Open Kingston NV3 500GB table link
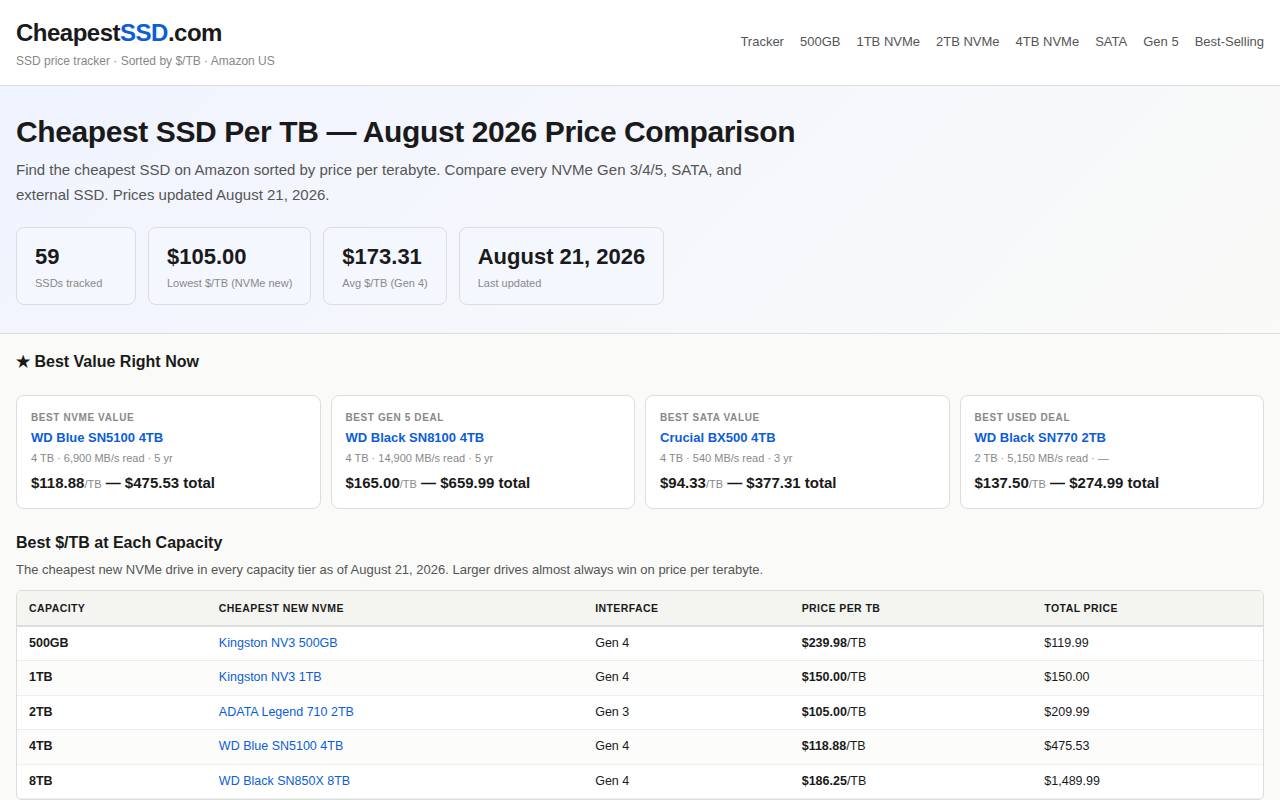The image size is (1280, 800). (x=278, y=642)
